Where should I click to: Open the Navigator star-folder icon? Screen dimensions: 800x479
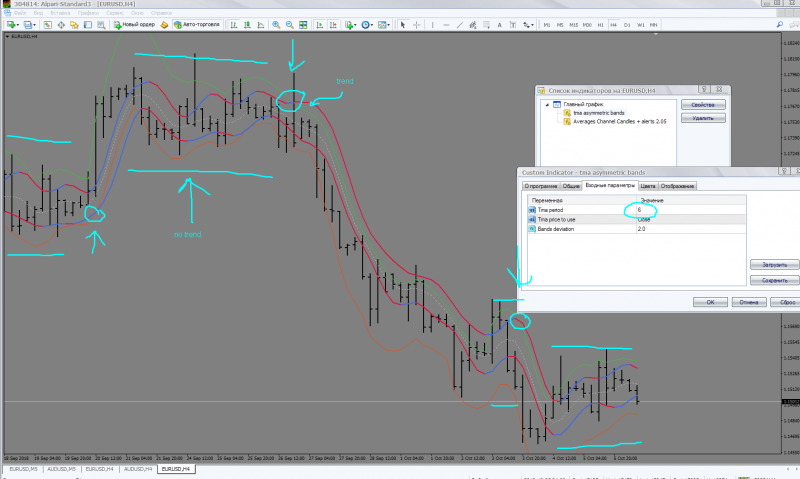click(74, 24)
